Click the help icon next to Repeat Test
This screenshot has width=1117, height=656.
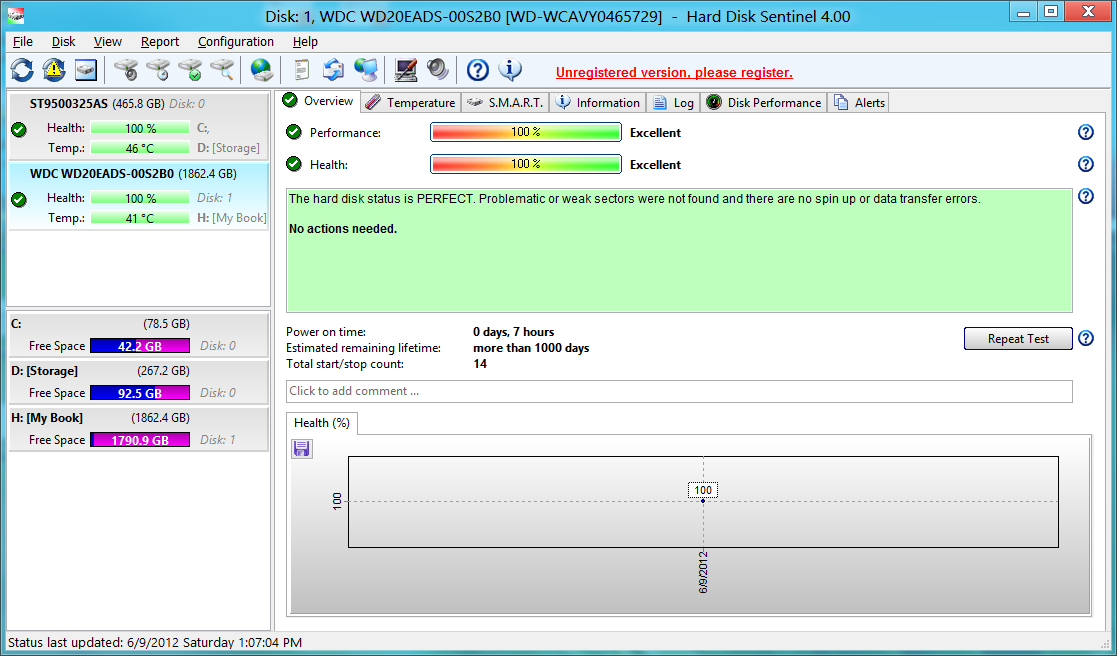coord(1086,339)
